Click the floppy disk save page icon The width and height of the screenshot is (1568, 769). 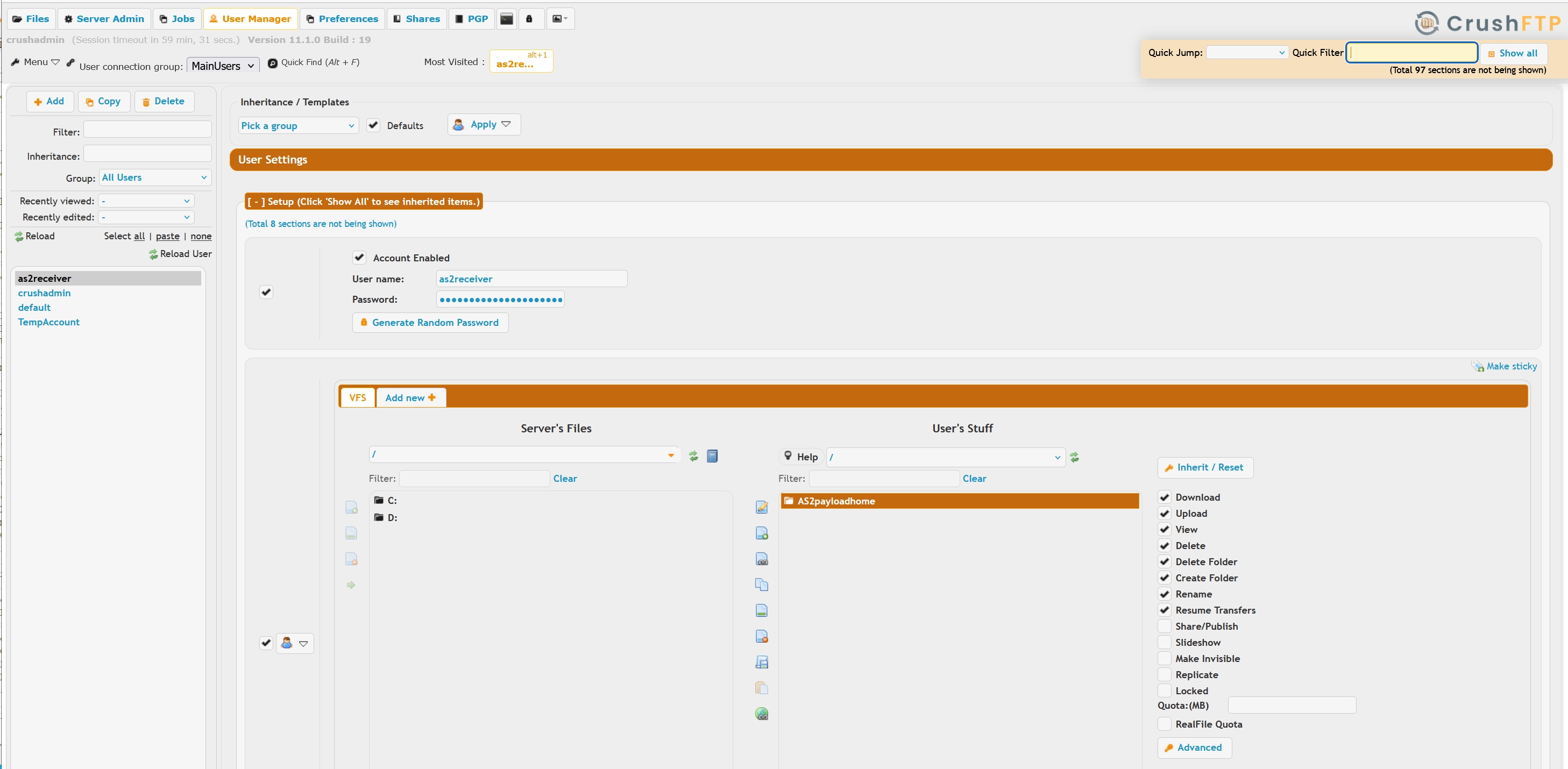click(762, 662)
